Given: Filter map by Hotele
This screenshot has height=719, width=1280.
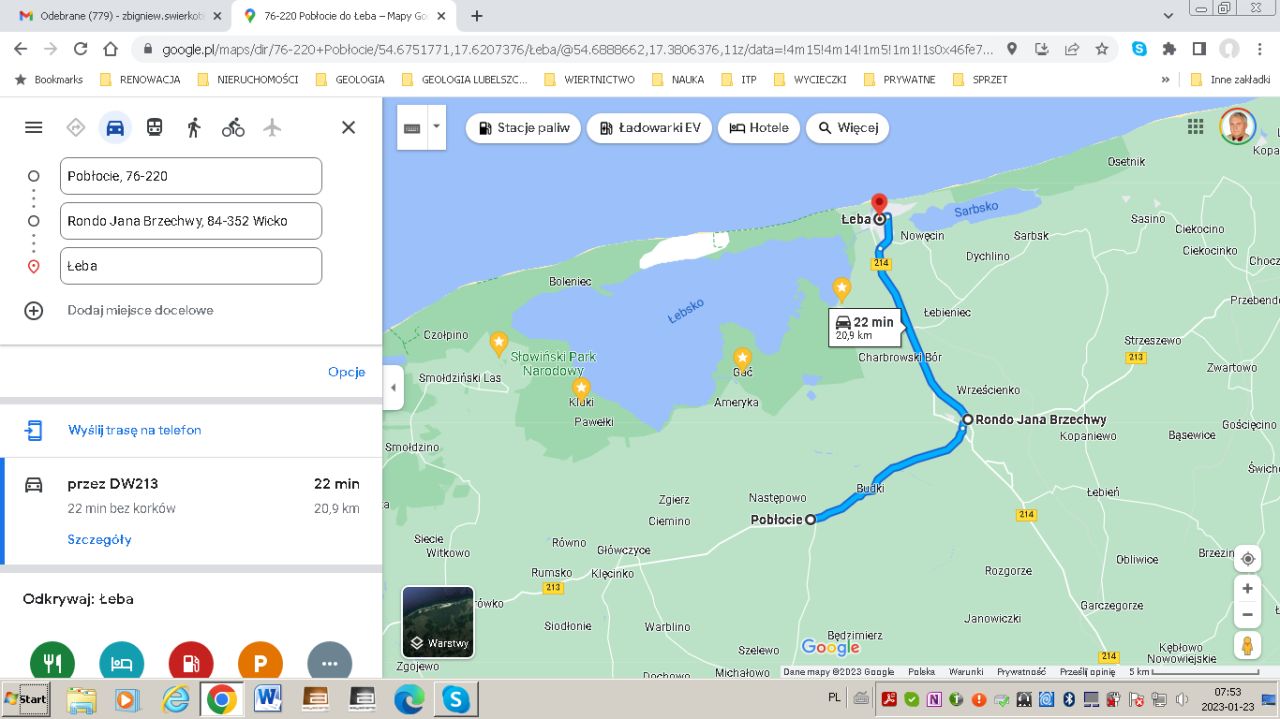Looking at the screenshot, I should 759,128.
